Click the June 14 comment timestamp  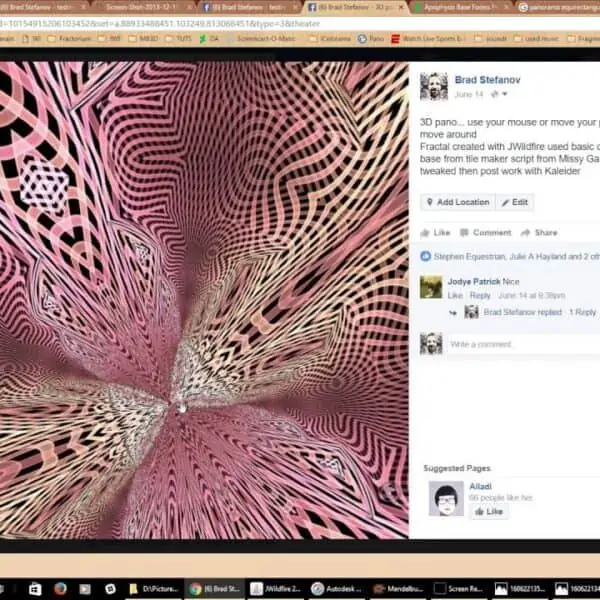(532, 295)
